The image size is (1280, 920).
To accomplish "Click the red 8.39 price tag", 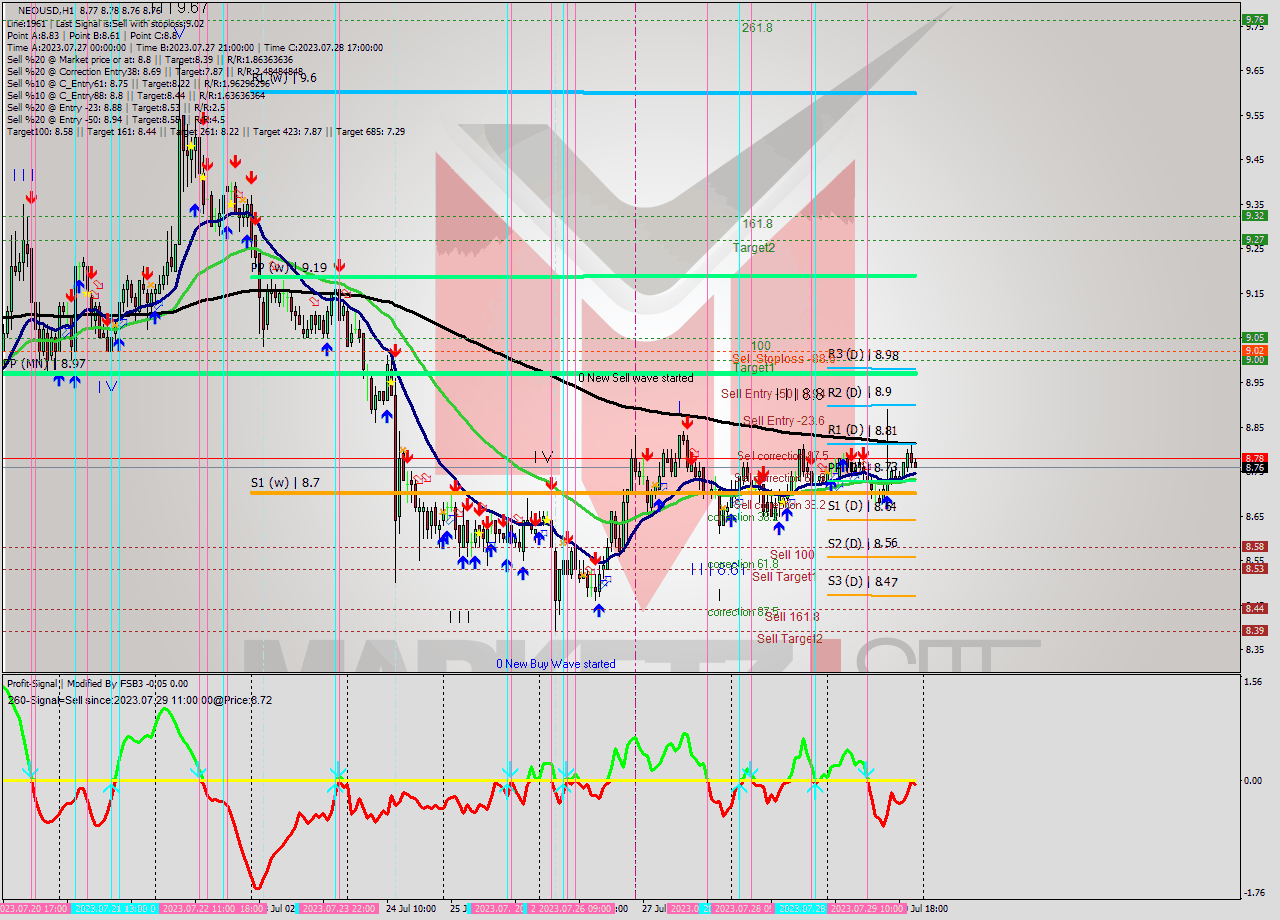I will 1254,630.
